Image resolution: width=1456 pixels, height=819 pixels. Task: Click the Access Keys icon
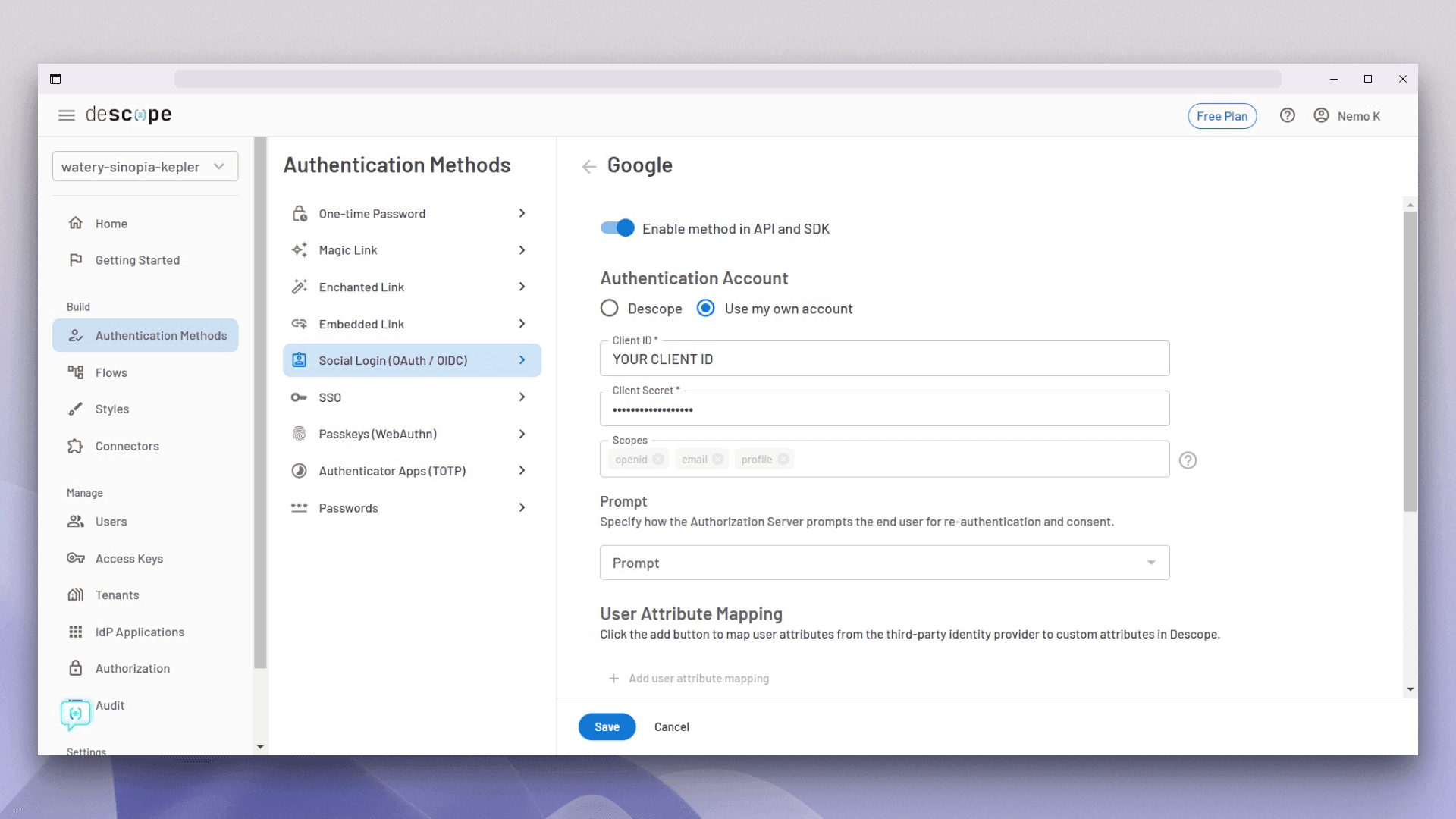tap(76, 558)
